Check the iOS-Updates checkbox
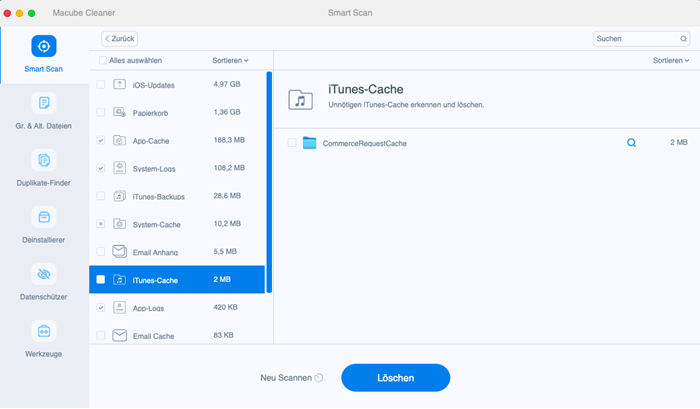The image size is (700, 409). (101, 84)
